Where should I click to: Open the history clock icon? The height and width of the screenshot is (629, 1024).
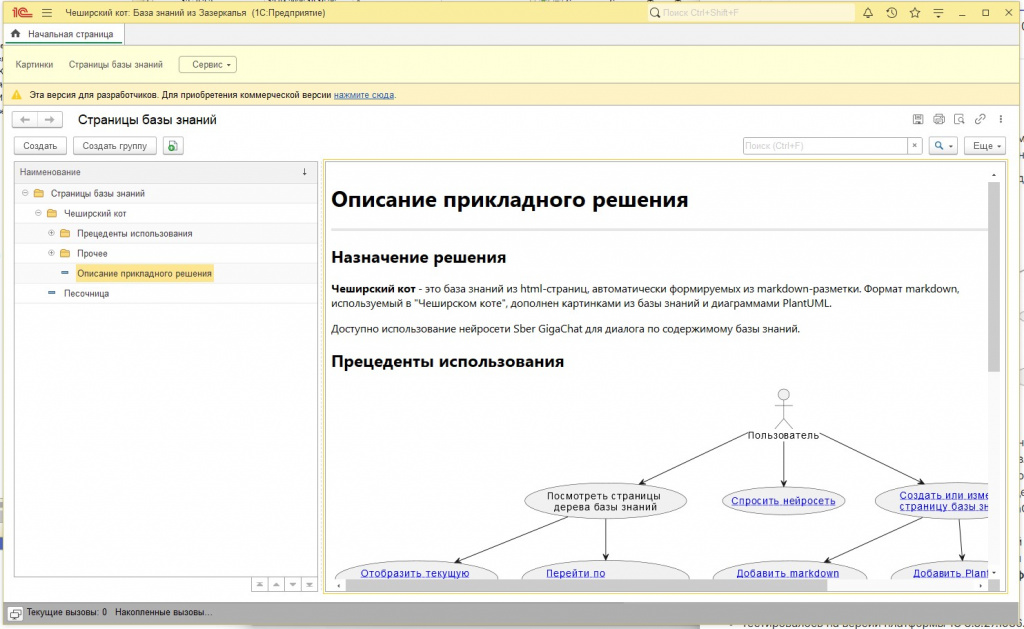(x=891, y=13)
